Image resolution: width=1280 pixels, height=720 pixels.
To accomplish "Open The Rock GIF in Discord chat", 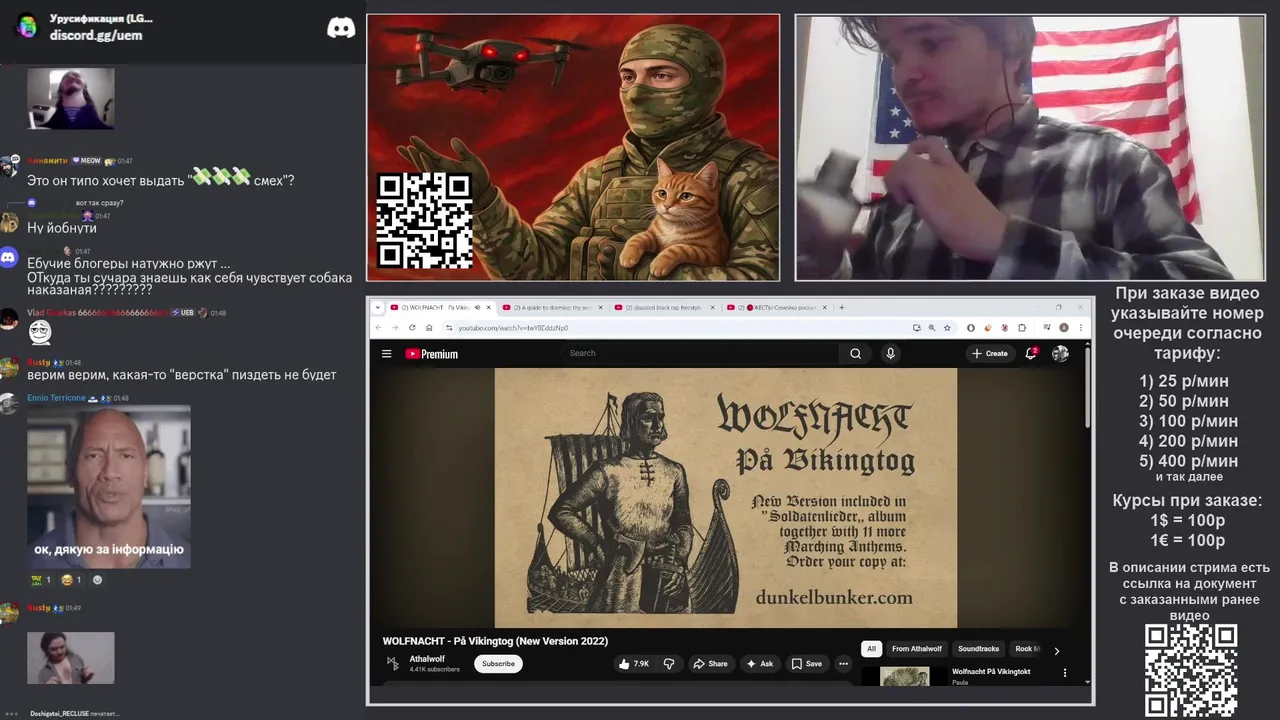I will (109, 487).
